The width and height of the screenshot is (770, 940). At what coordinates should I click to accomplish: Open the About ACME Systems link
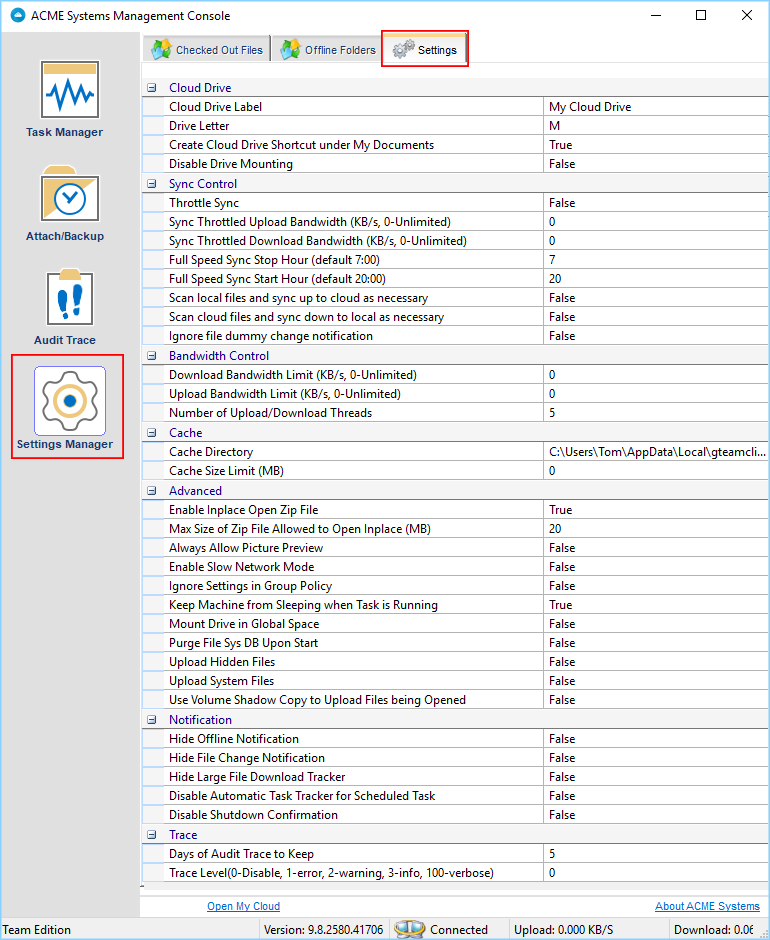[707, 906]
